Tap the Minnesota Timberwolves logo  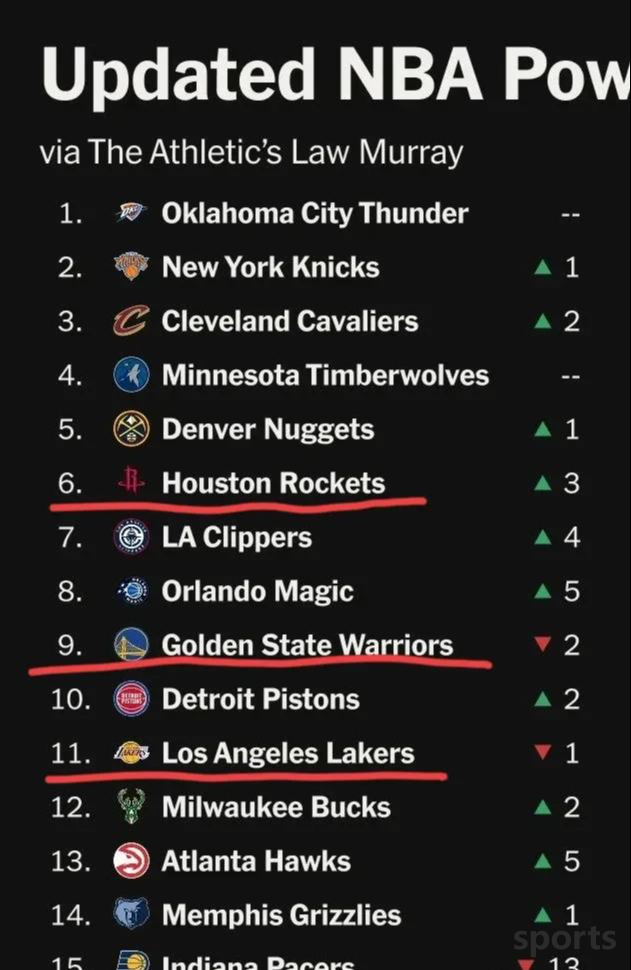[131, 375]
